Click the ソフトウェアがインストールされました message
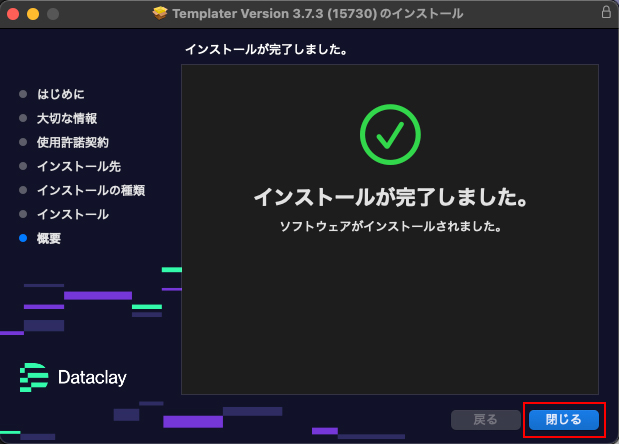This screenshot has width=619, height=444. click(x=390, y=227)
